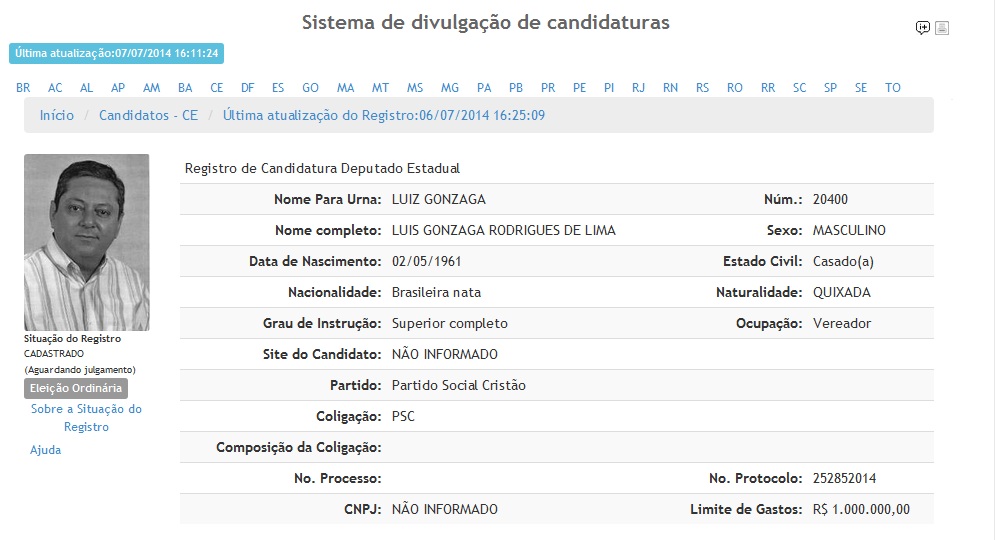Screen dimensions: 995x540
Task: Select the SP state link
Action: (x=830, y=88)
